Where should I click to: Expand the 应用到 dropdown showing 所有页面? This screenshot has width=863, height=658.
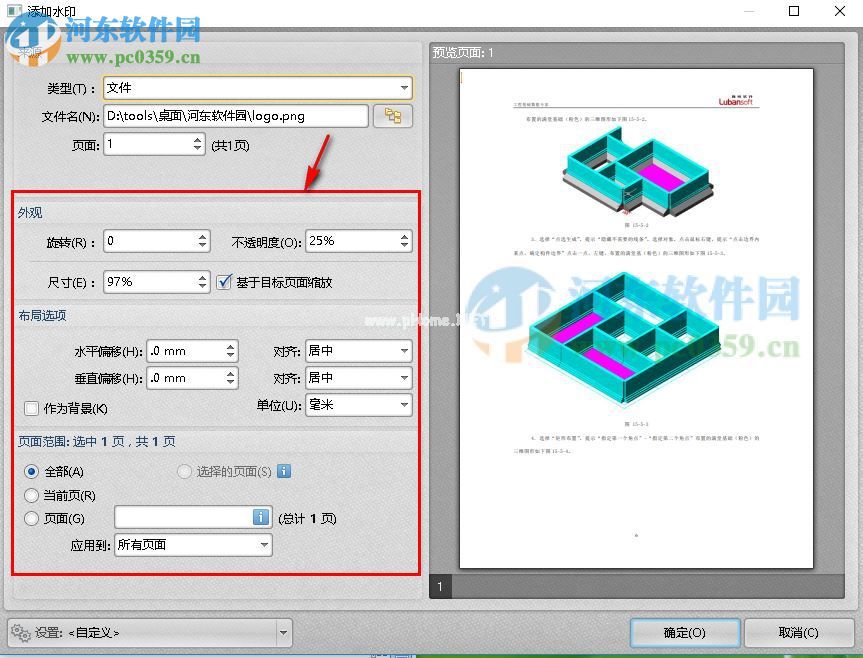pos(264,545)
